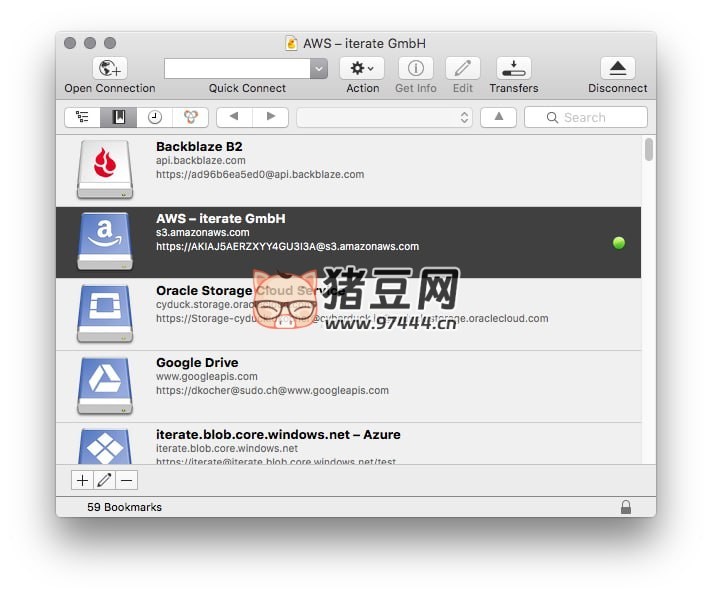Click the Backblaze https URL line

[260, 174]
